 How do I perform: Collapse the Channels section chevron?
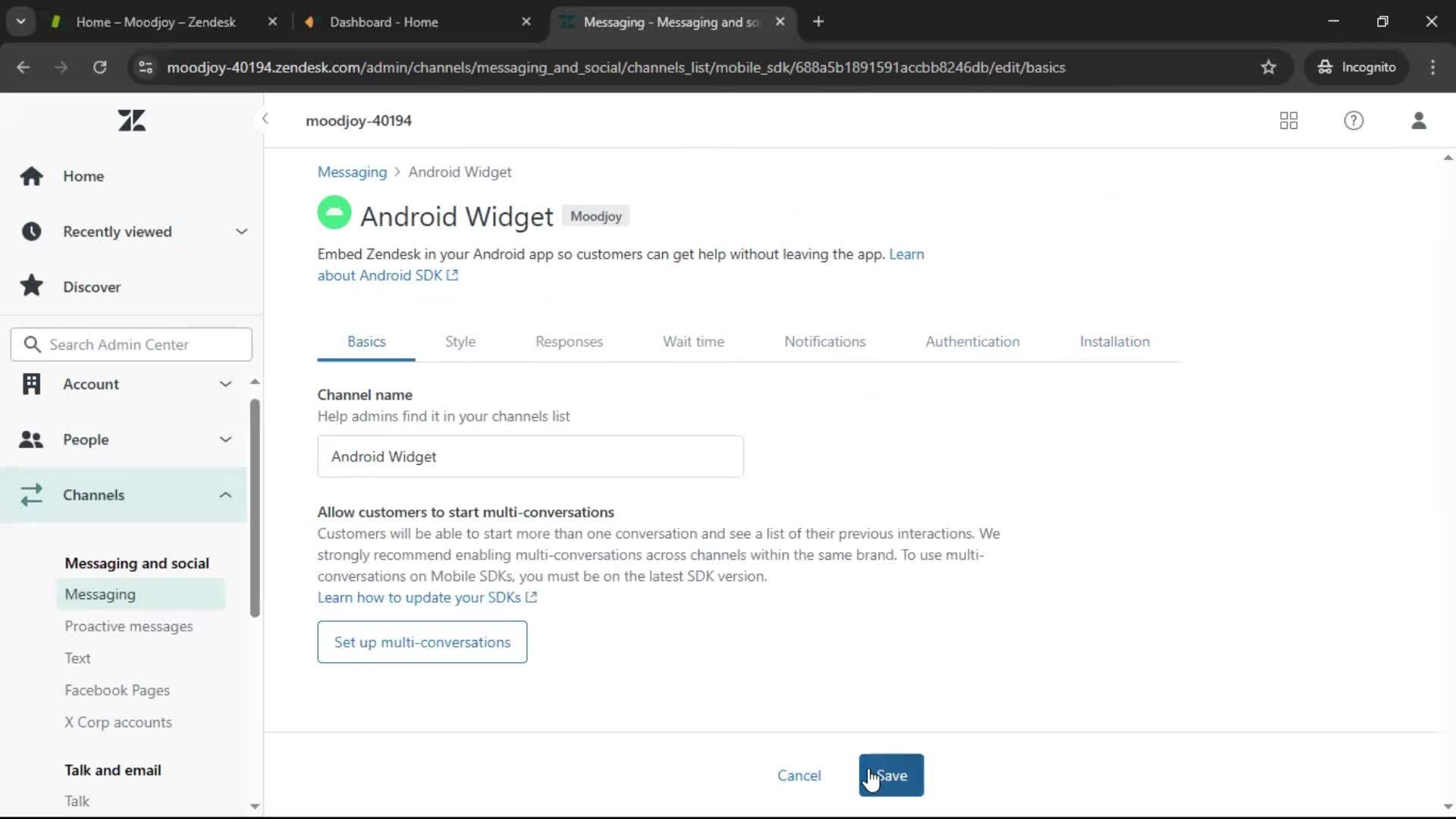(225, 495)
